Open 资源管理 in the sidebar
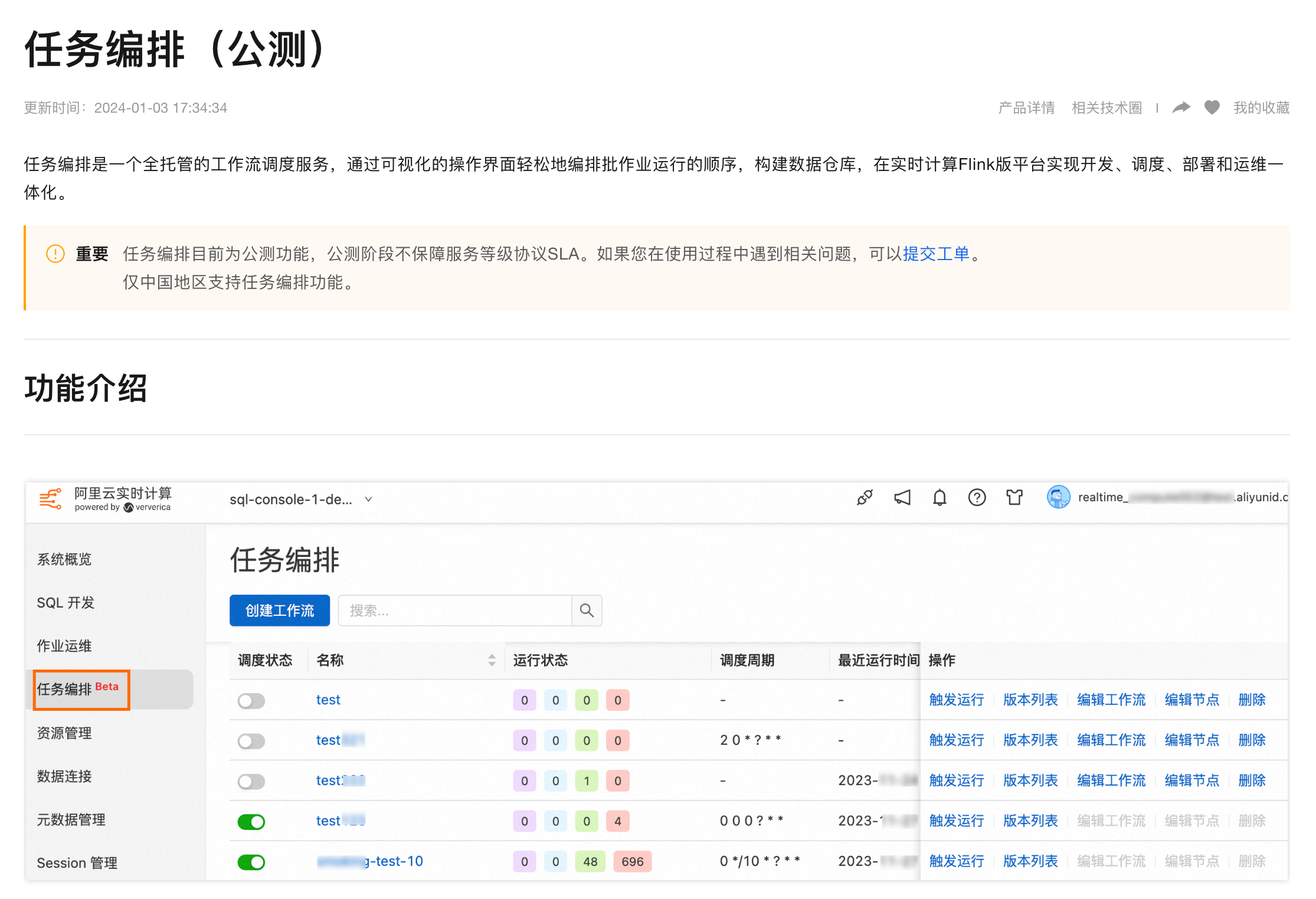The height and width of the screenshot is (899, 1316). click(x=64, y=733)
